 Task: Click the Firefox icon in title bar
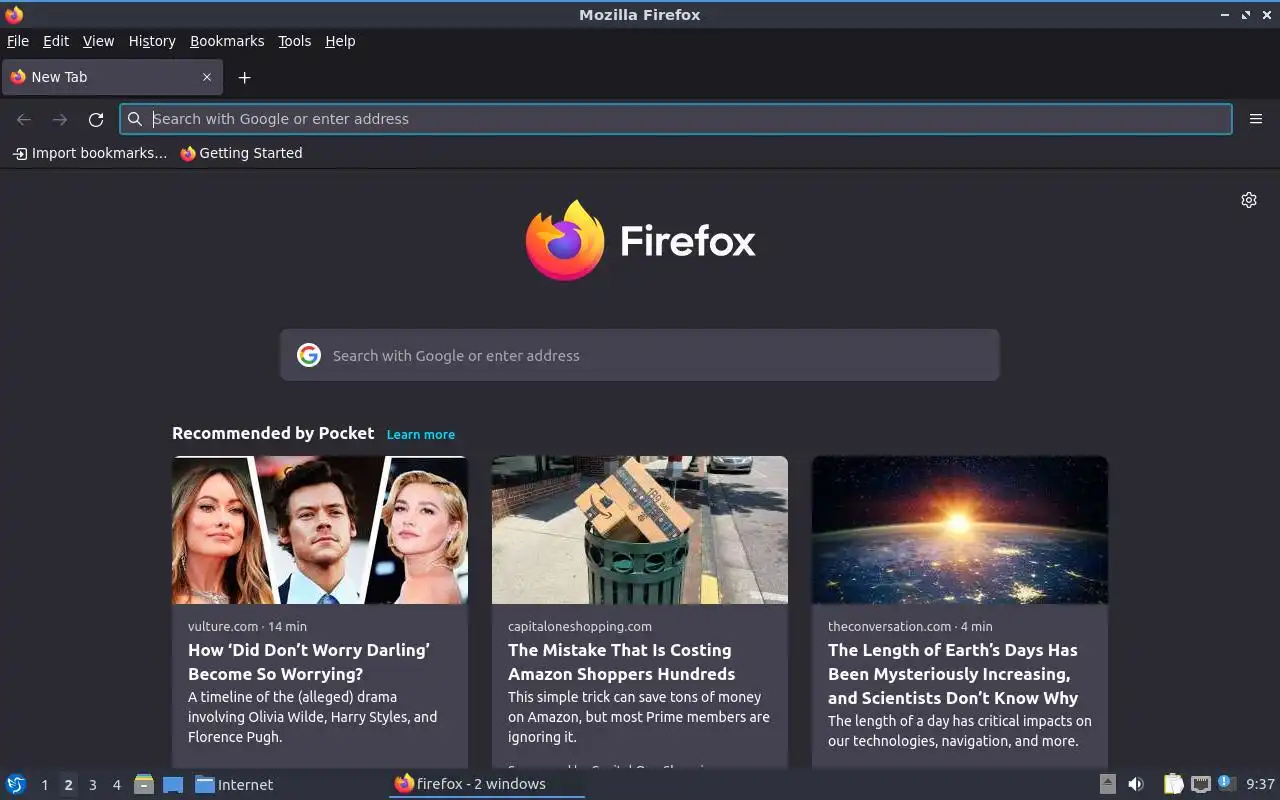point(14,14)
